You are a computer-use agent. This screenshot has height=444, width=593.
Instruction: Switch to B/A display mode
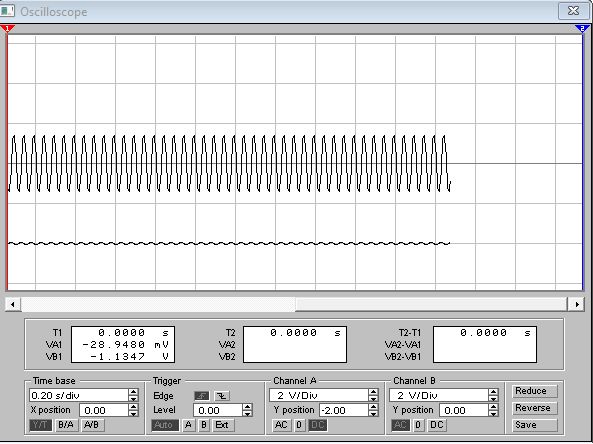66,425
